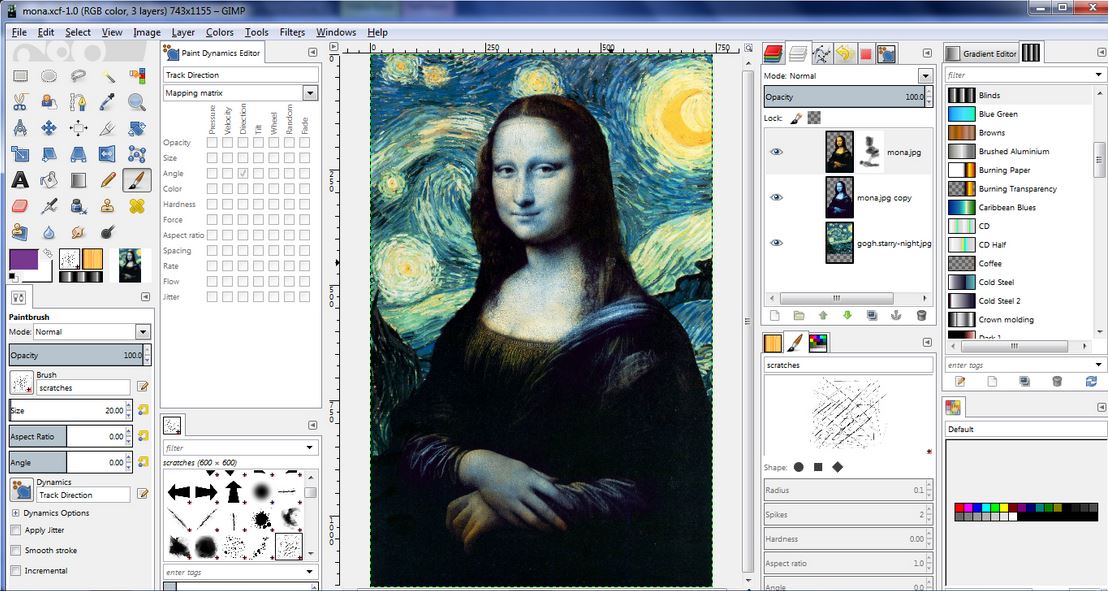Viewport: 1109px width, 591px height.
Task: Choose the diamond brush shape
Action: coord(838,467)
